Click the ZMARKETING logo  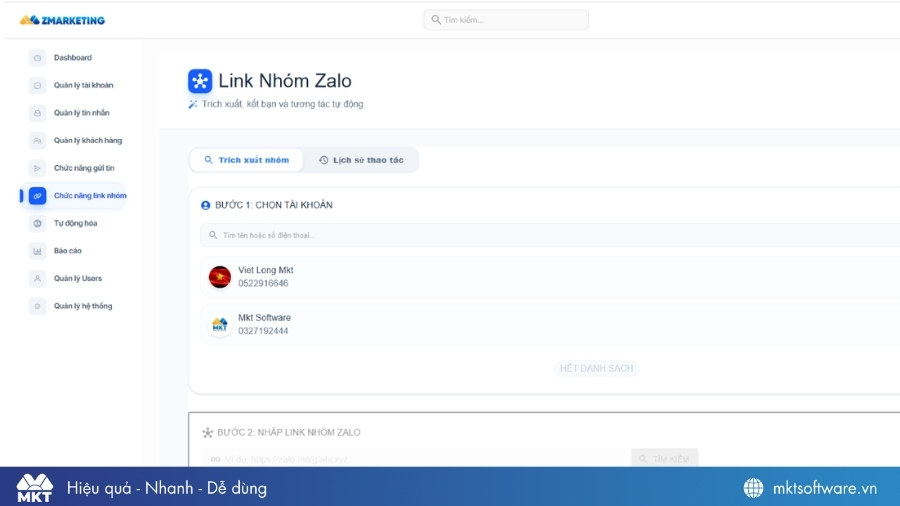click(63, 20)
